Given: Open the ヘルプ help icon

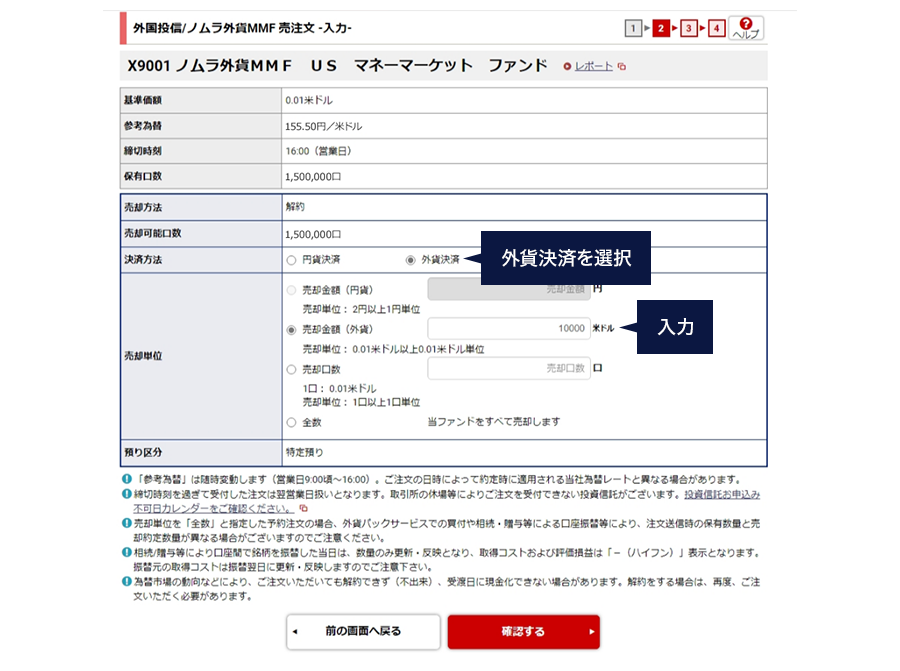Looking at the screenshot, I should pyautogui.click(x=746, y=28).
